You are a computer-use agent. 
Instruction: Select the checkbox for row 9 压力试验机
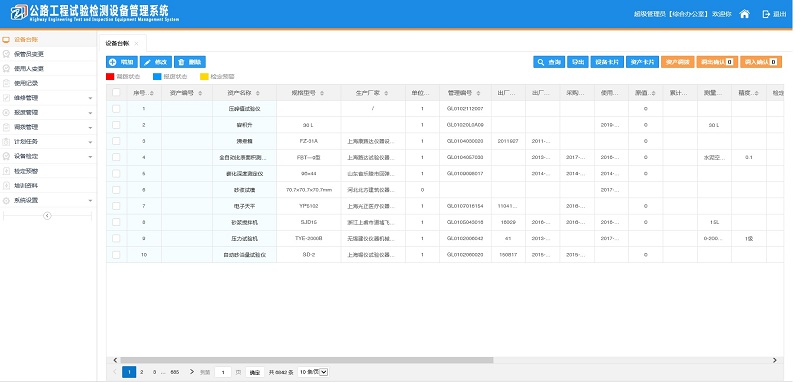[116, 238]
